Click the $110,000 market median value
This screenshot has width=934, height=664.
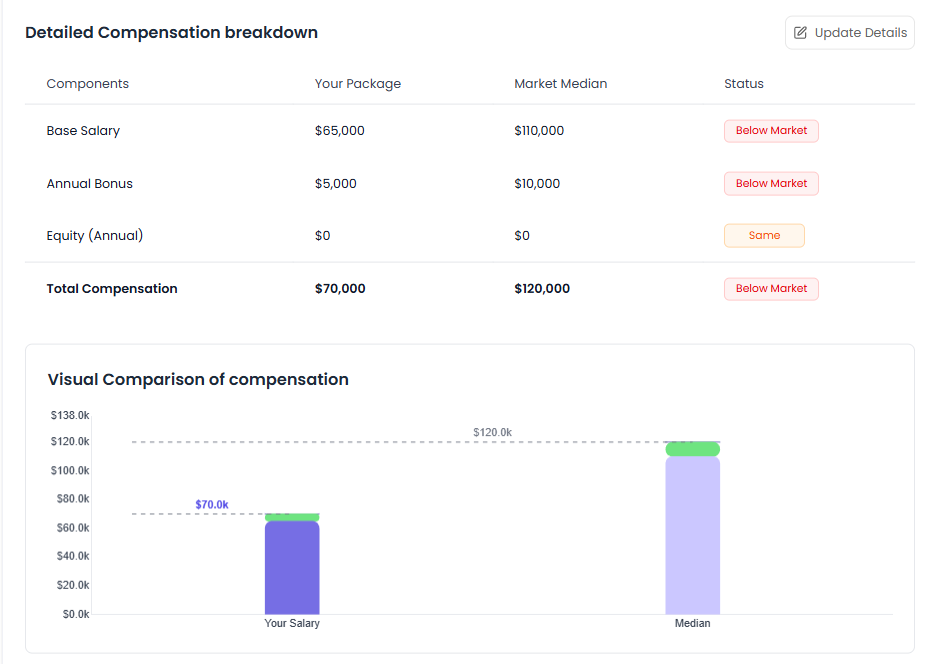click(539, 131)
